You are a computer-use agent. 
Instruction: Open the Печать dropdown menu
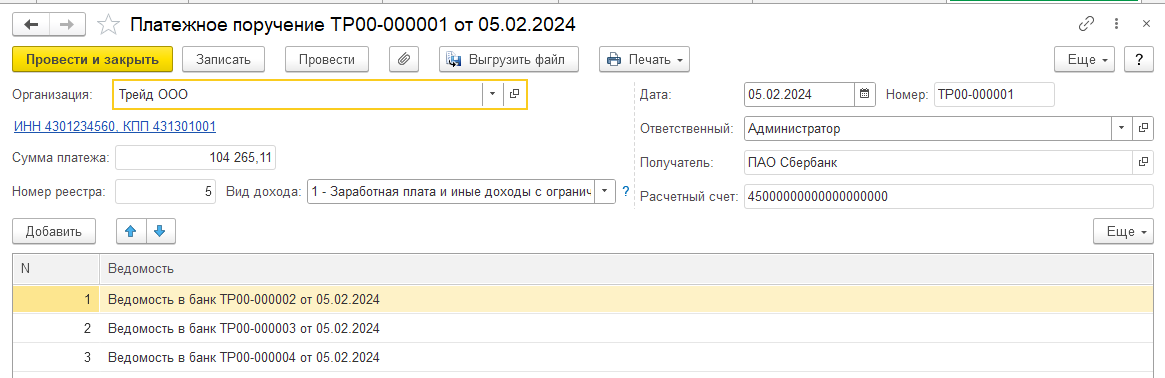(645, 59)
